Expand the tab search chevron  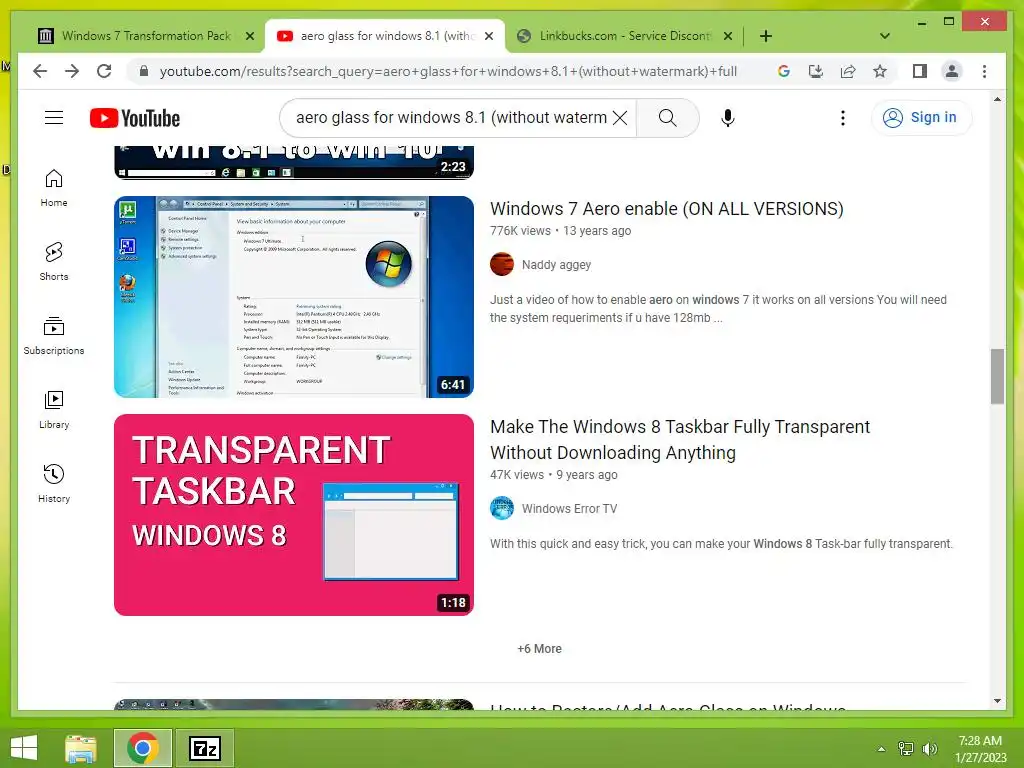pos(884,36)
